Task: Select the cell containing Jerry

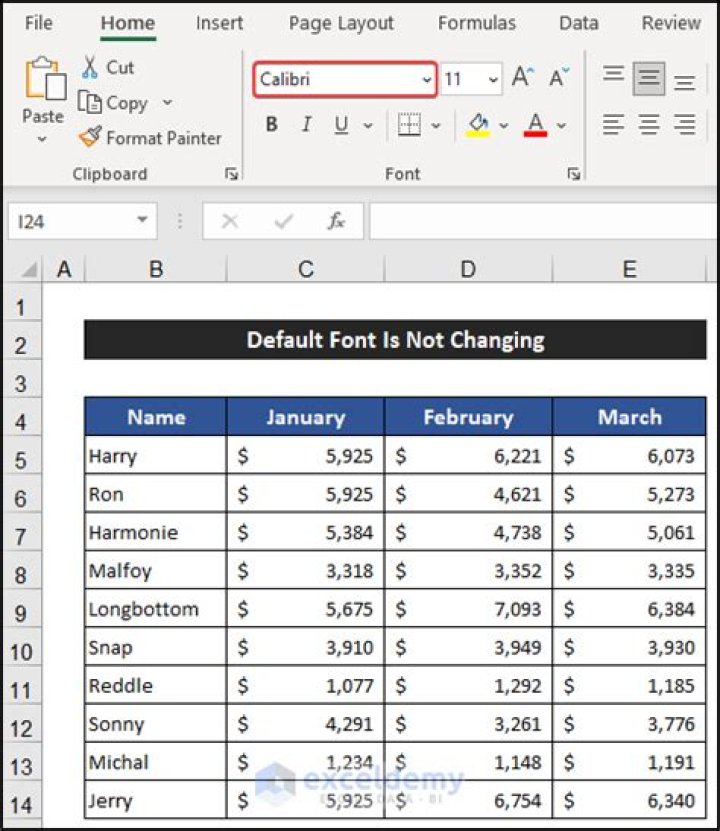Action: (156, 800)
